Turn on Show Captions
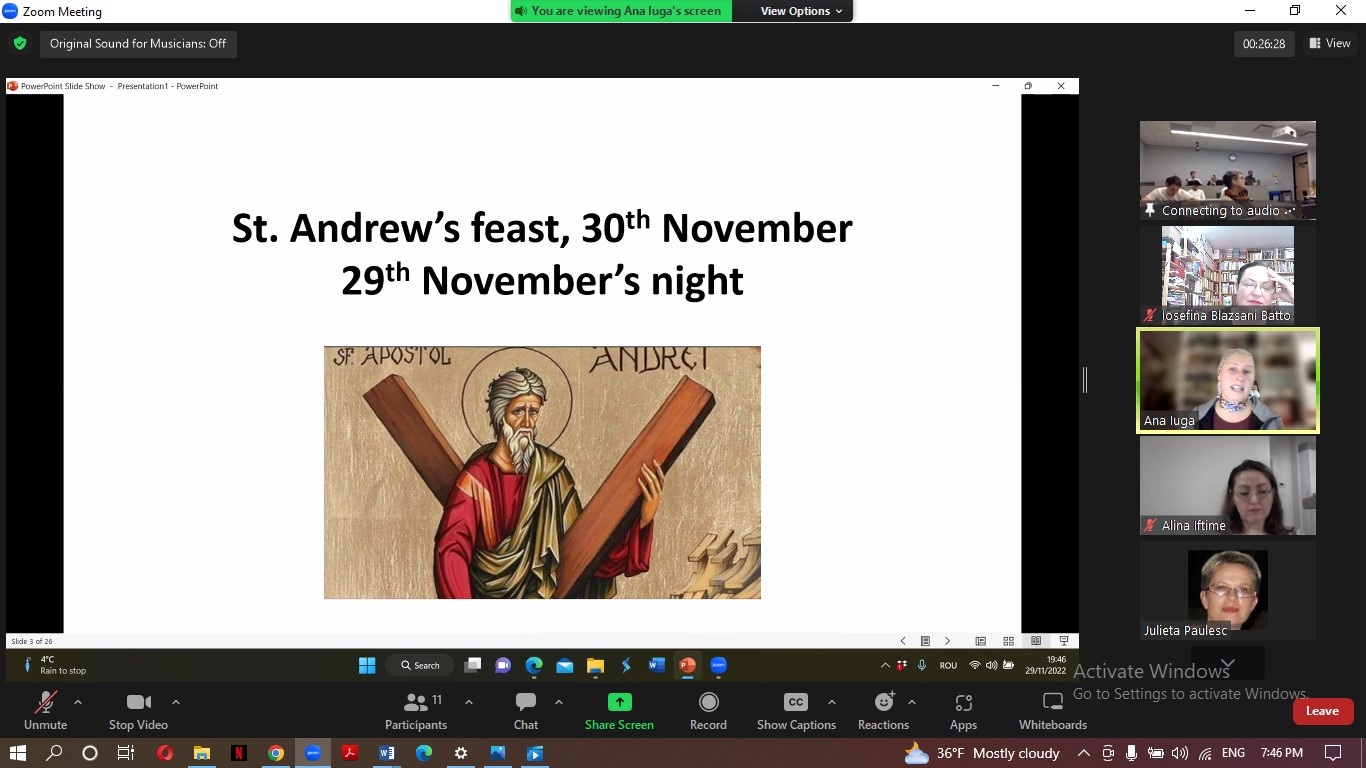This screenshot has width=1366, height=768. (796, 711)
